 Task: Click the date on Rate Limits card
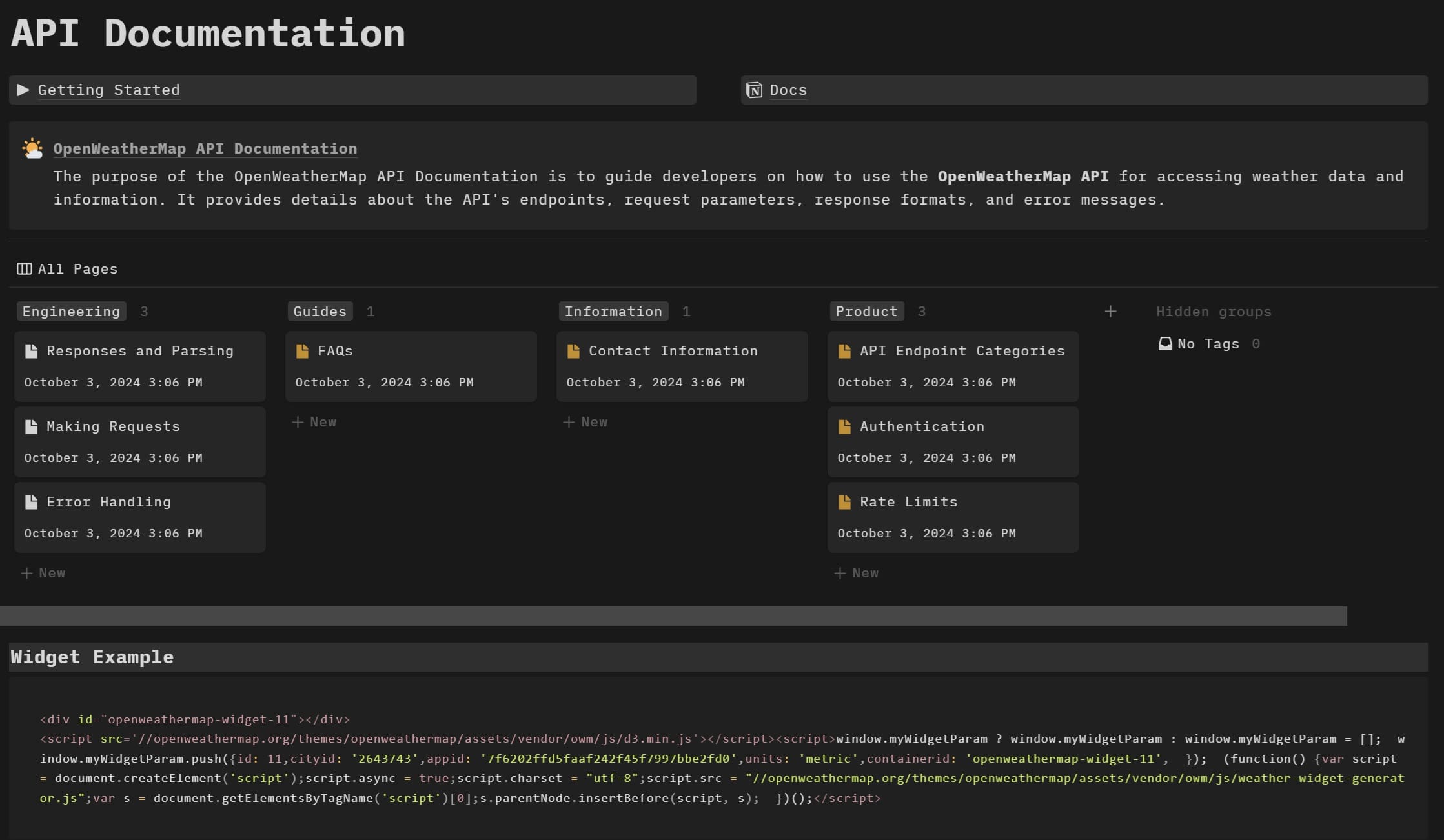tap(926, 534)
